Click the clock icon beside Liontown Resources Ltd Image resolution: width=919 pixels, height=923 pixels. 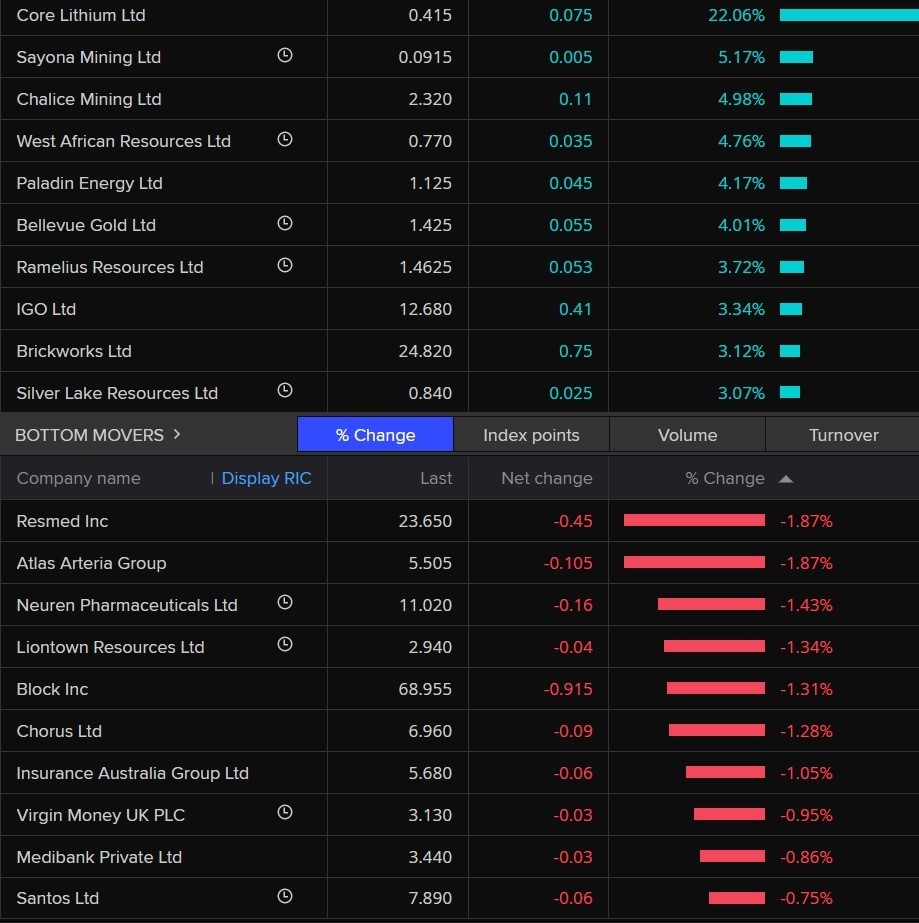[x=285, y=645]
